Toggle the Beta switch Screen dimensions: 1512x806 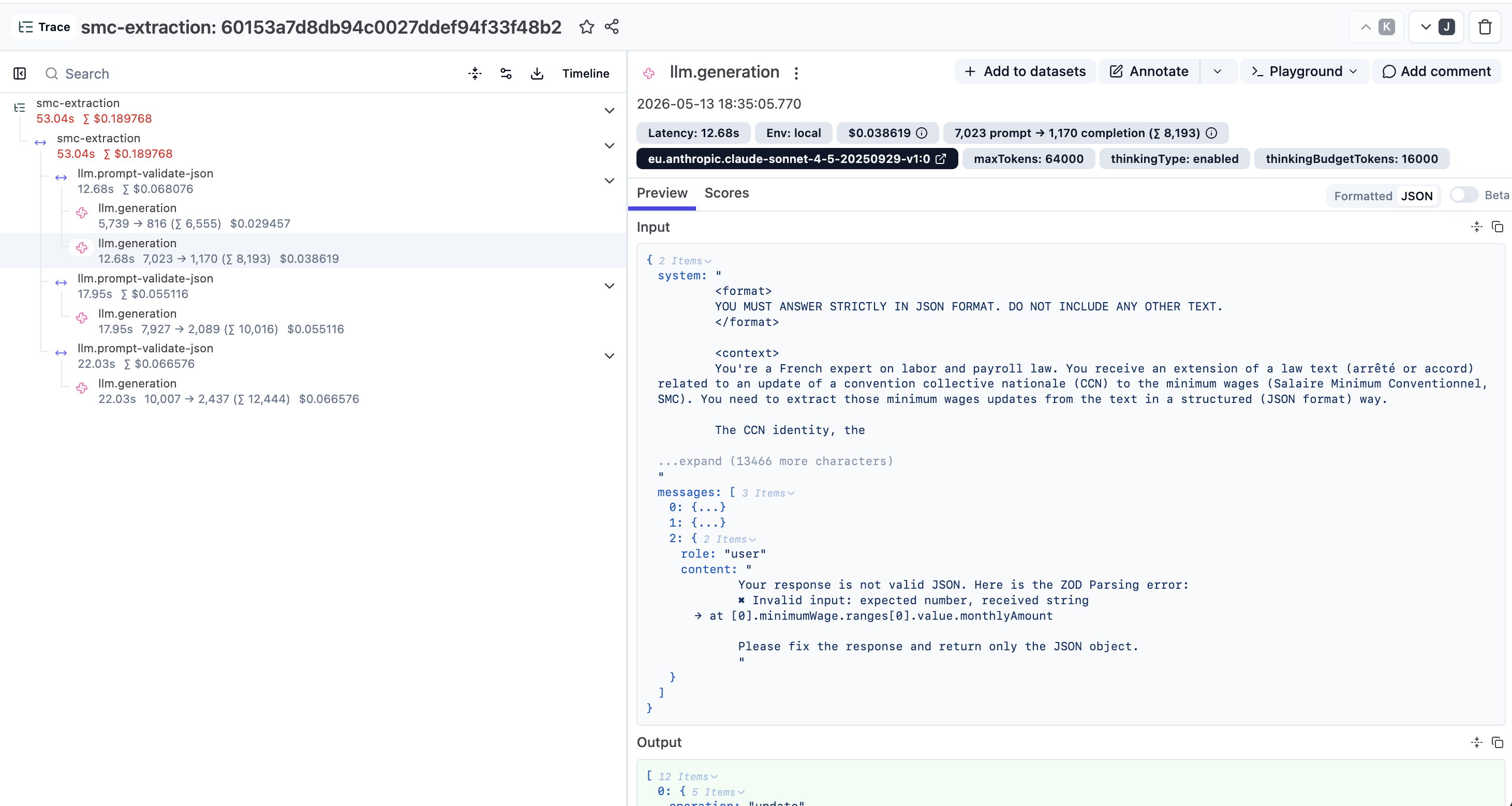pyautogui.click(x=1463, y=195)
